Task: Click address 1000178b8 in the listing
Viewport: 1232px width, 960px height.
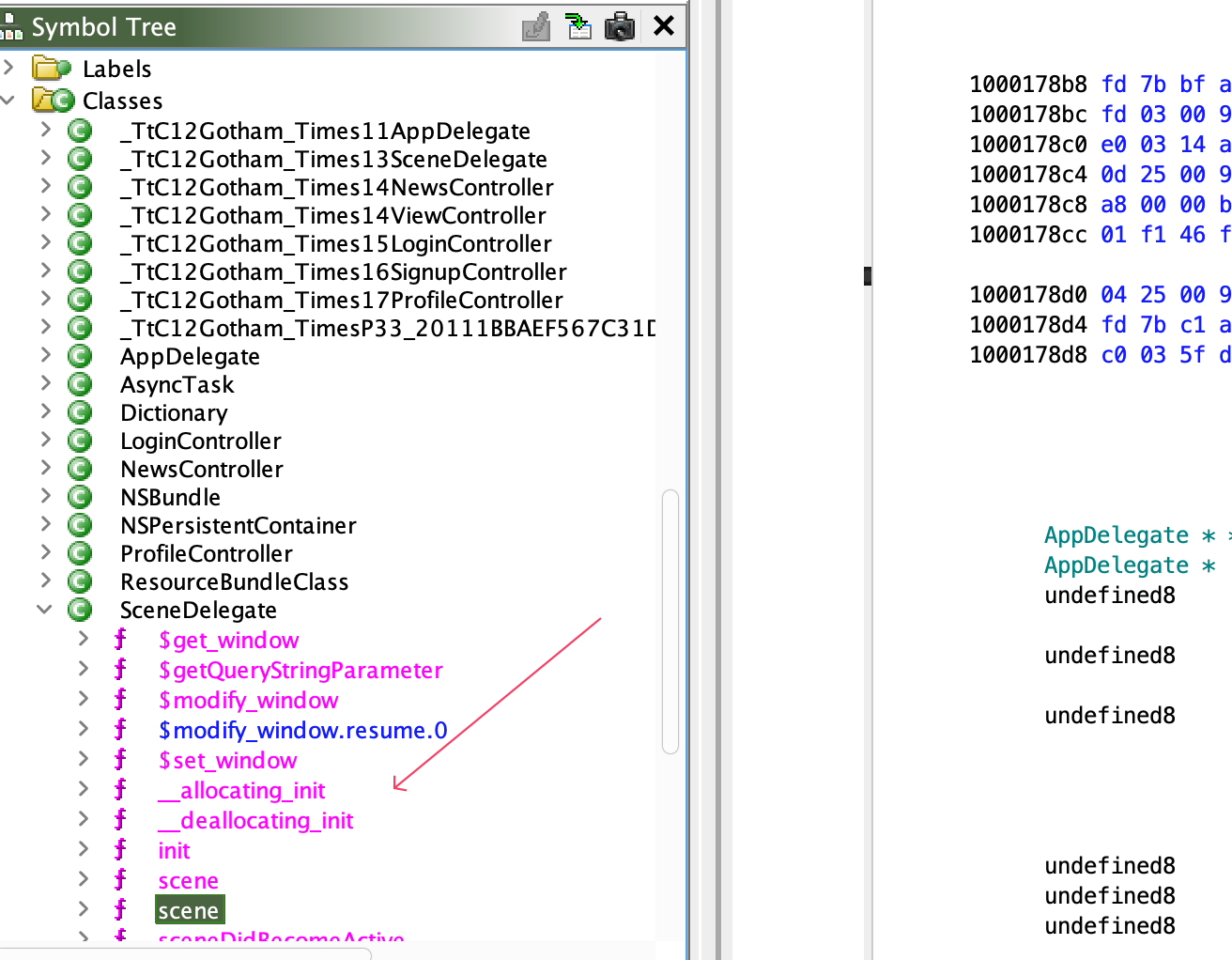Action: (x=1028, y=85)
